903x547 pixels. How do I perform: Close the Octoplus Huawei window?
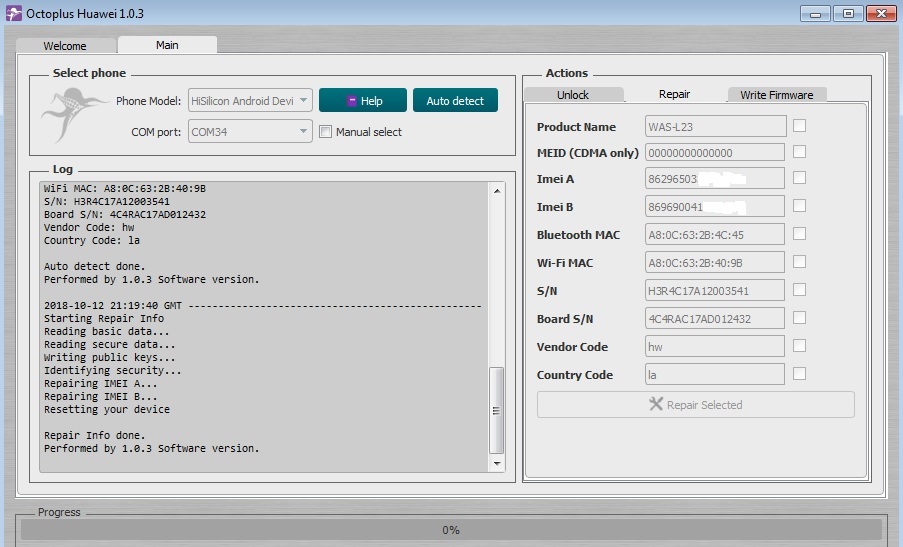[881, 13]
